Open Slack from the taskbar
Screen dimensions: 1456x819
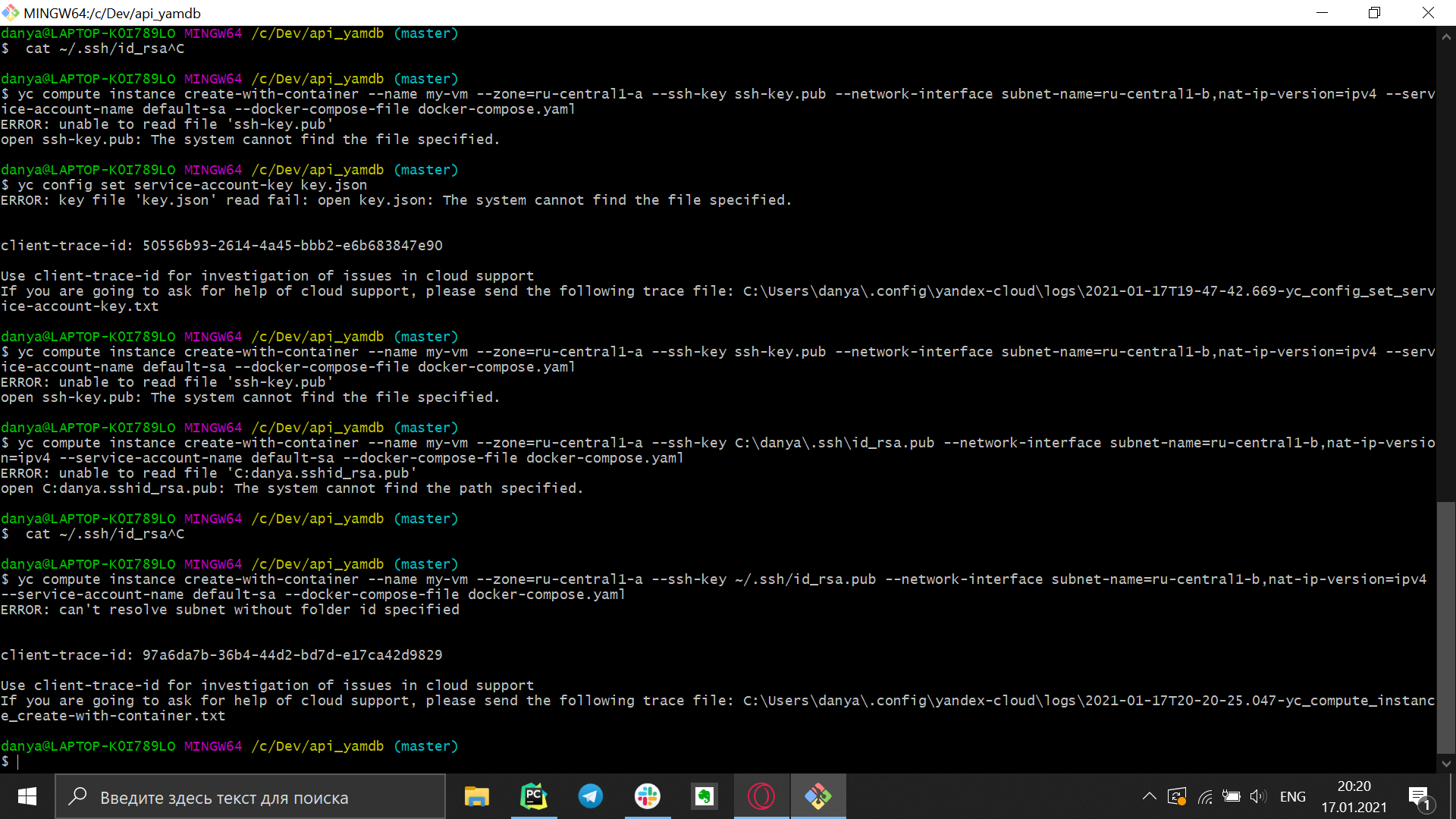pyautogui.click(x=648, y=796)
